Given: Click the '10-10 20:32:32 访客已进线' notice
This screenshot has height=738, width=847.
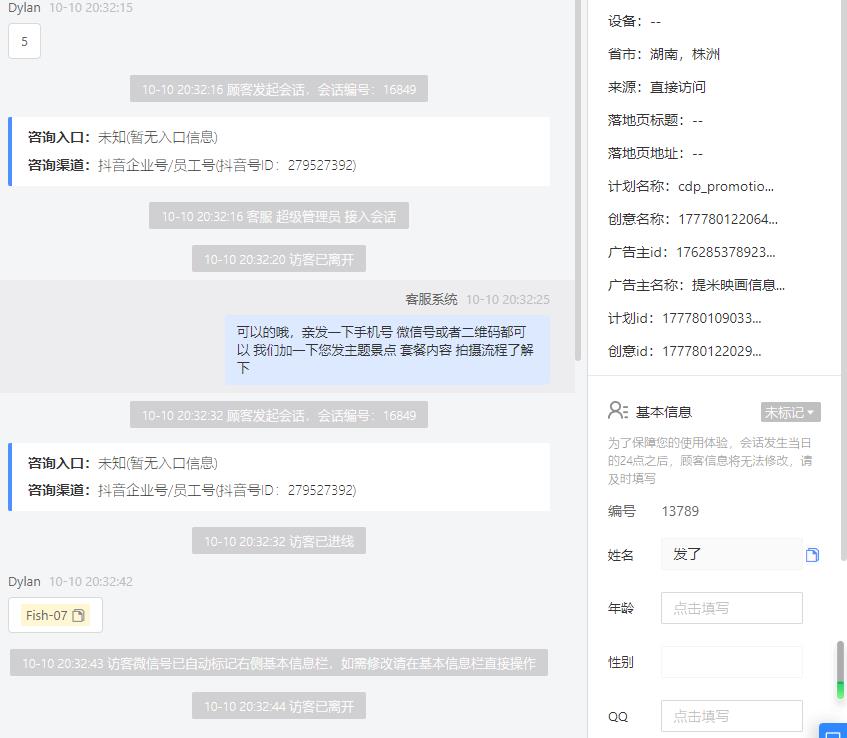Looking at the screenshot, I should [x=279, y=541].
